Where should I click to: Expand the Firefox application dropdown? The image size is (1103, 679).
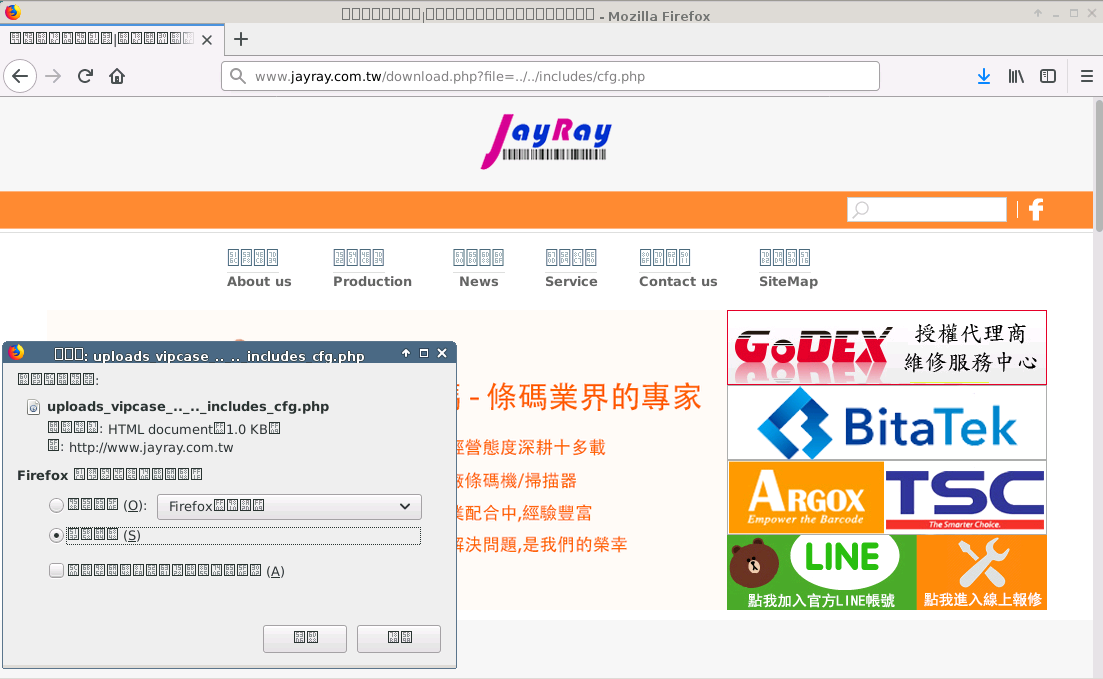pos(289,507)
